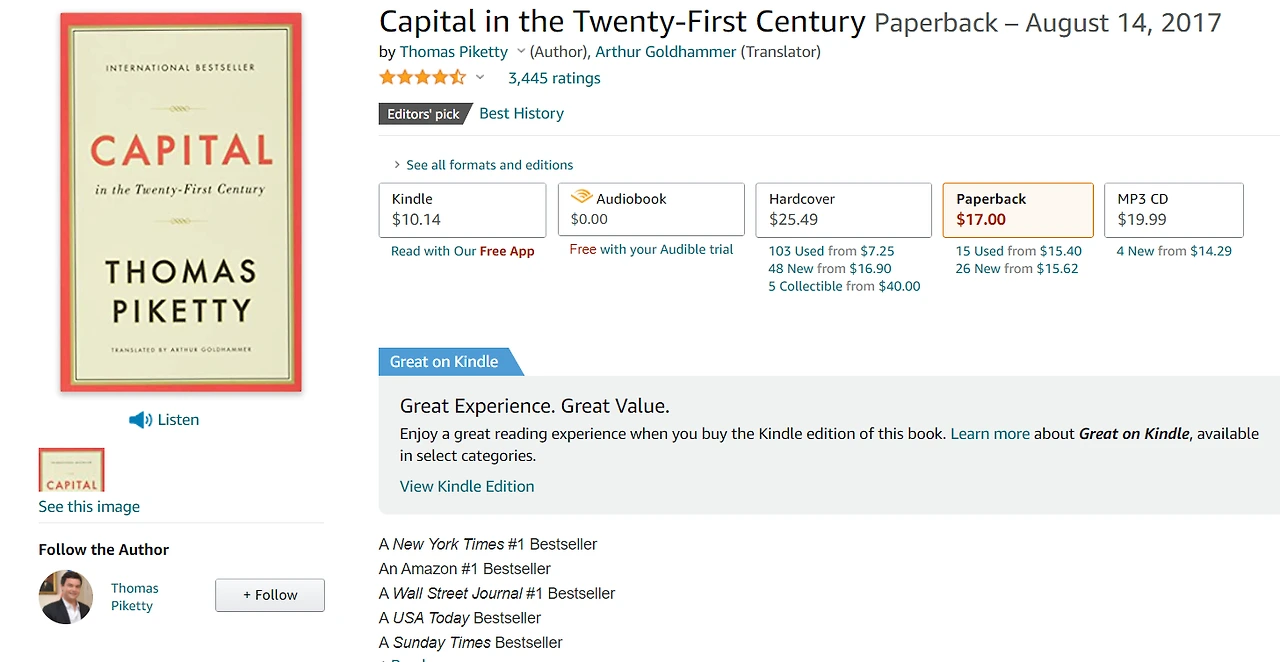This screenshot has width=1280, height=662.
Task: Open the View Kindle Edition link
Action: (x=467, y=486)
